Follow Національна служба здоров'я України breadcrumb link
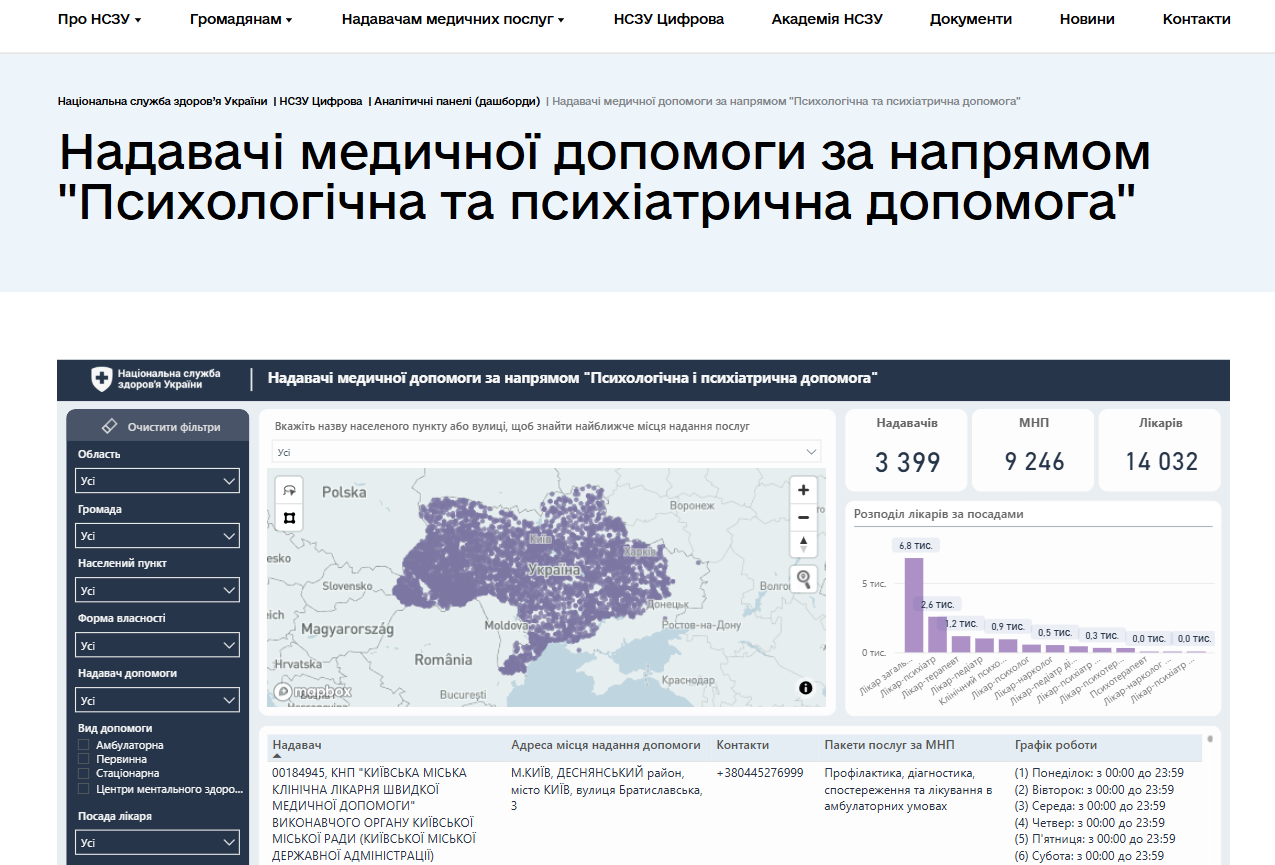 pos(163,101)
